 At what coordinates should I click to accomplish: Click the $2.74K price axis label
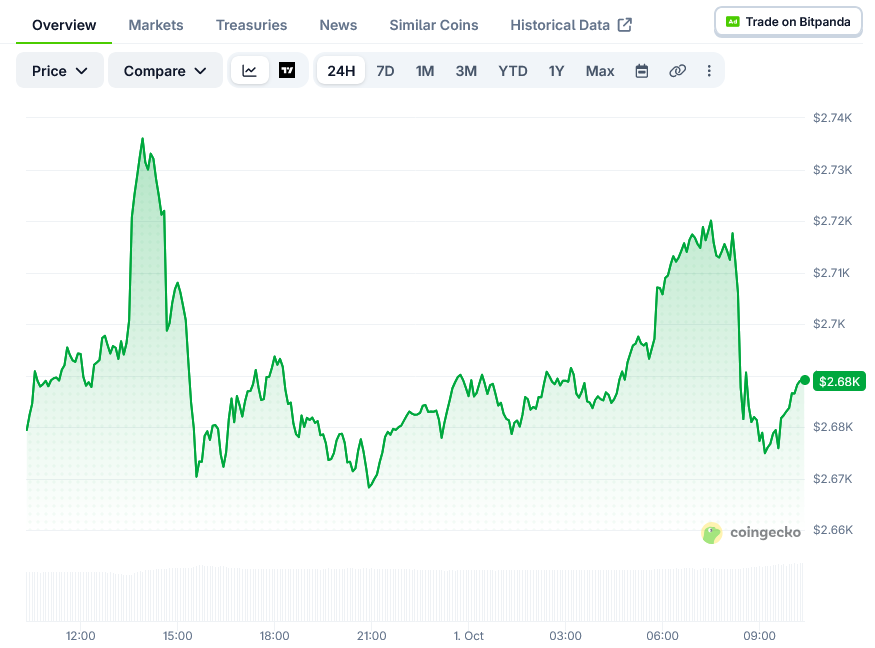[833, 118]
